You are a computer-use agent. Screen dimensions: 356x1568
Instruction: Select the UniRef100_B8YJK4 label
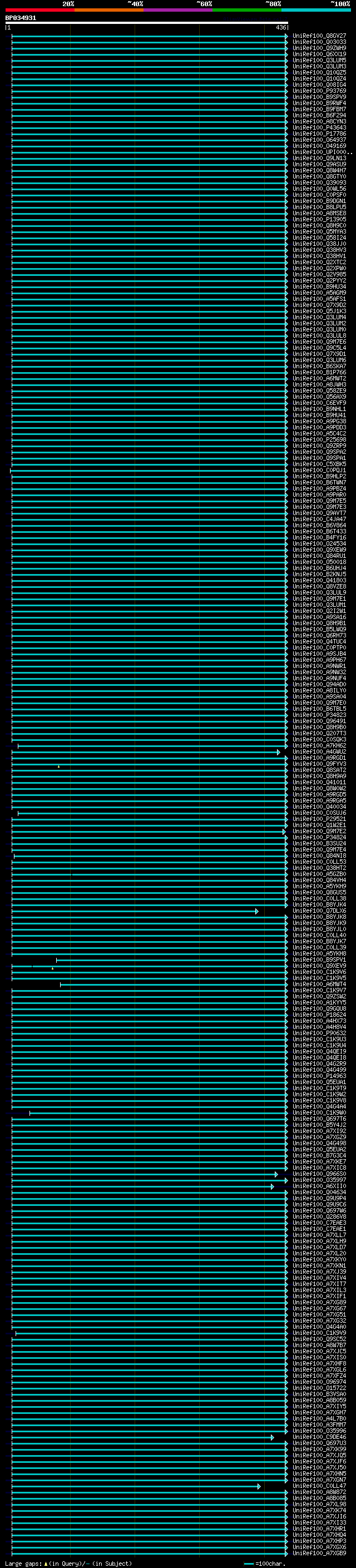pos(319,904)
